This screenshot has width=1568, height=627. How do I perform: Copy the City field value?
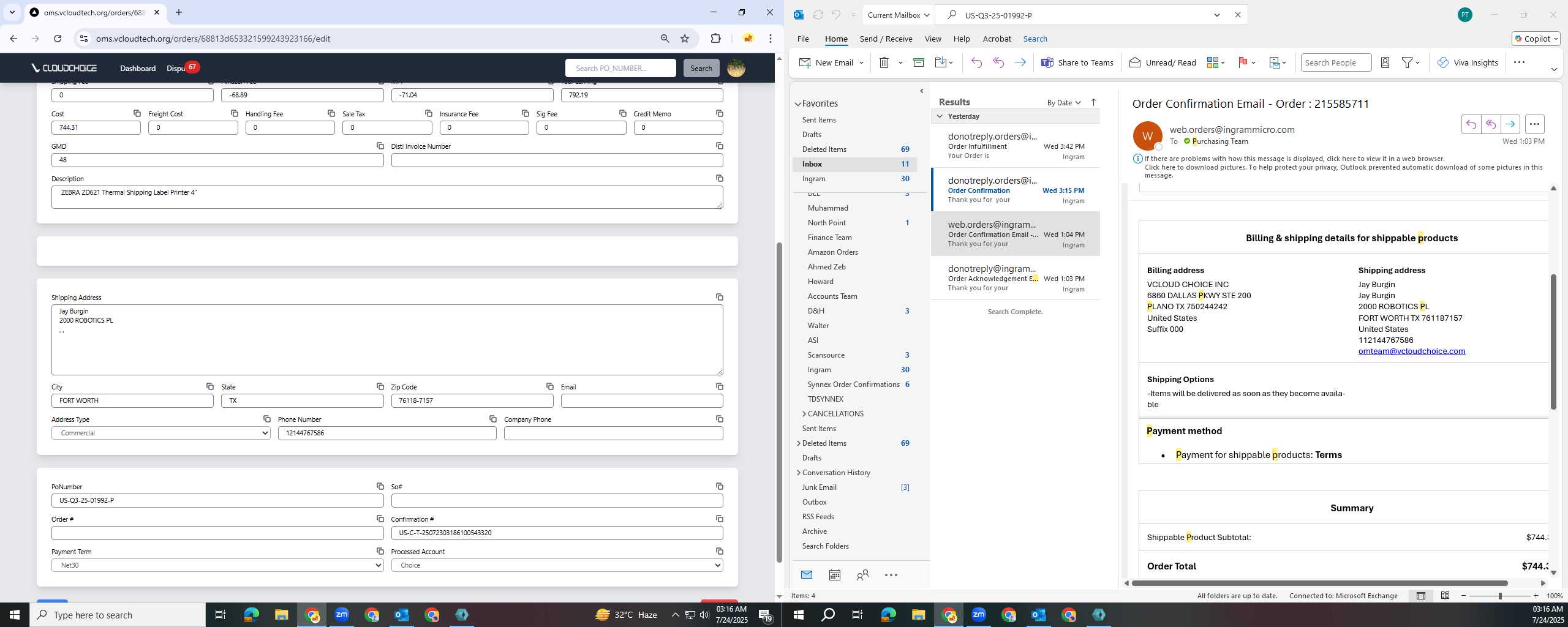209,386
